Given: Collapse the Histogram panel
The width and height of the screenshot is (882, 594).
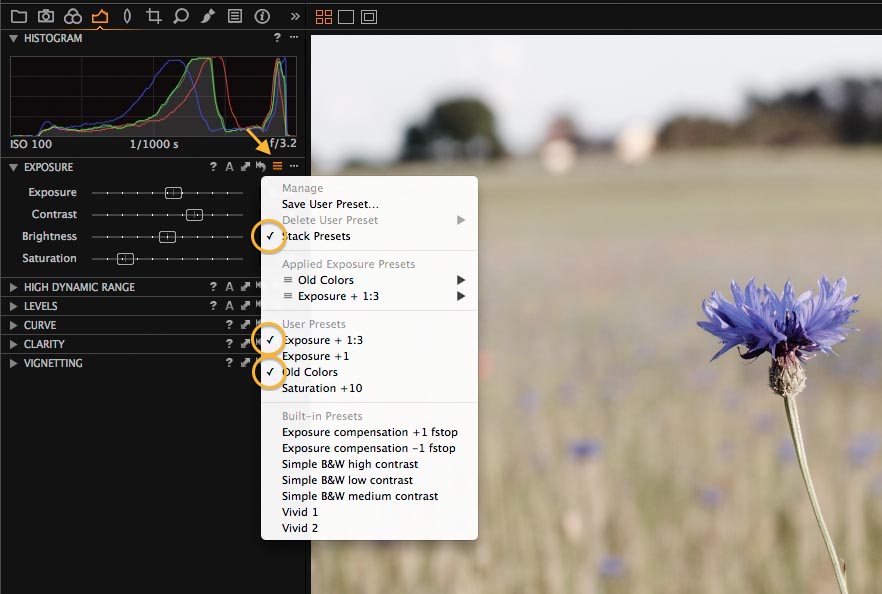Looking at the screenshot, I should click(14, 38).
